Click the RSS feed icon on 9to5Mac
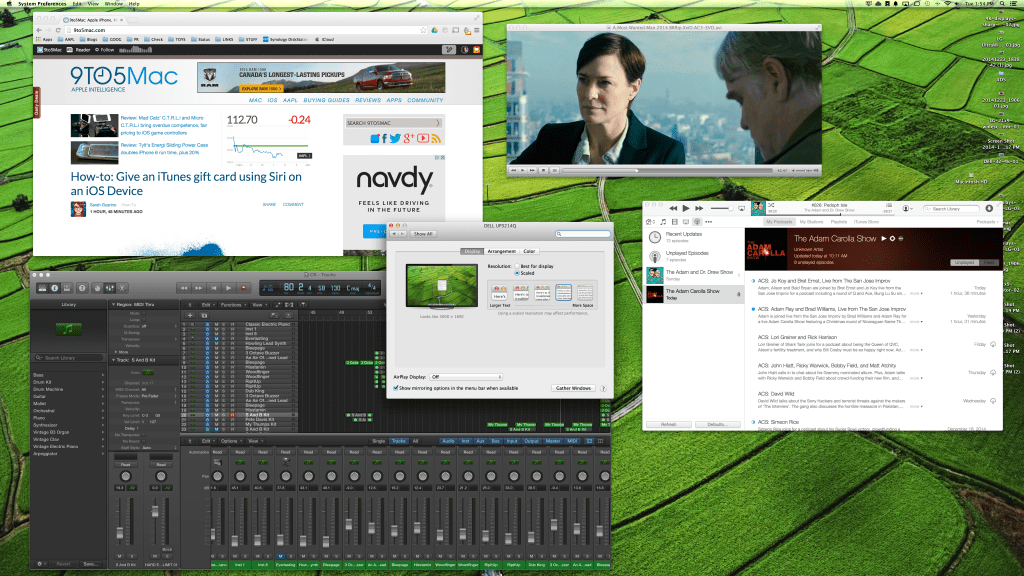 click(436, 138)
